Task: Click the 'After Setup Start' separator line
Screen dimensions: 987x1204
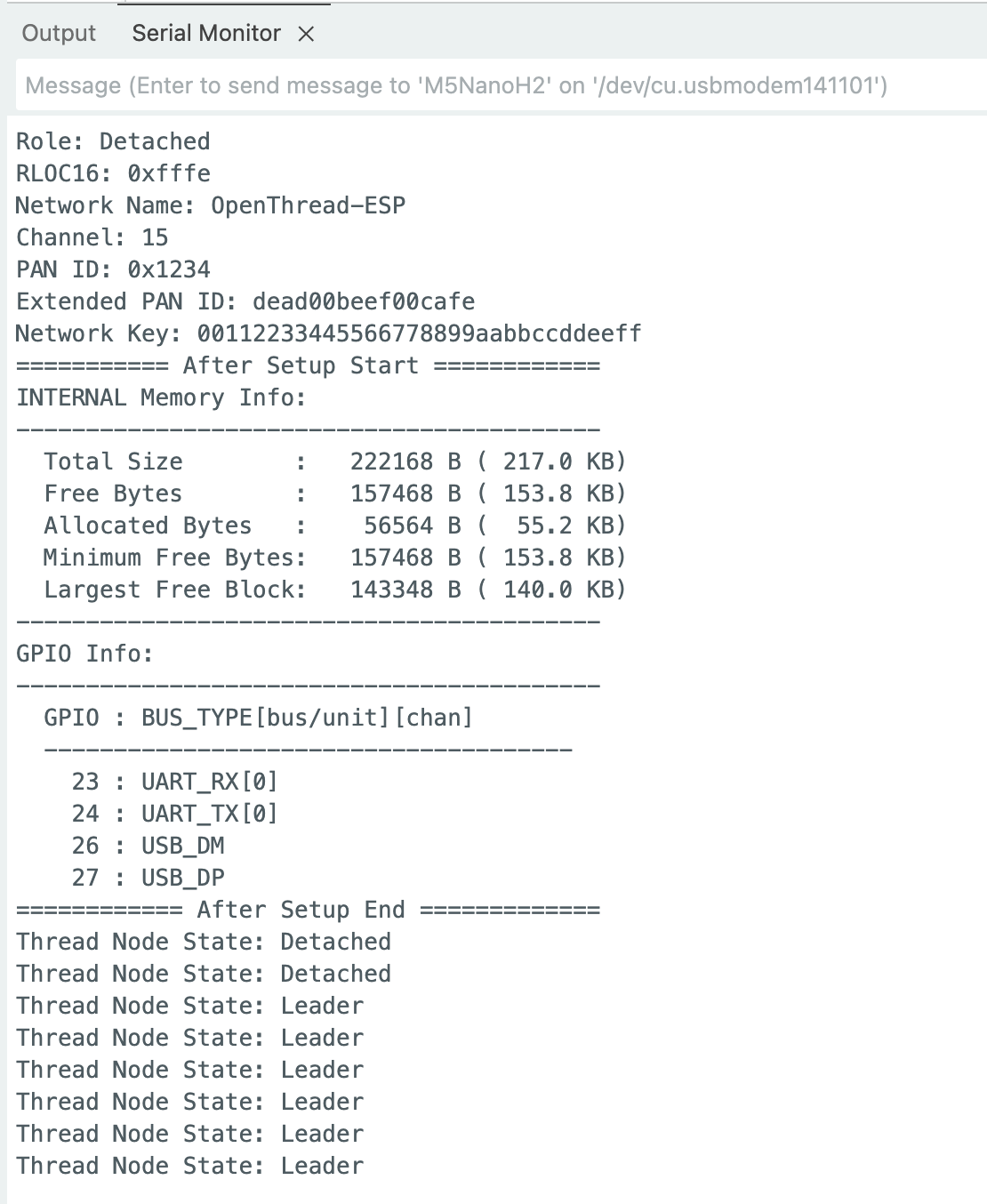Action: (308, 365)
